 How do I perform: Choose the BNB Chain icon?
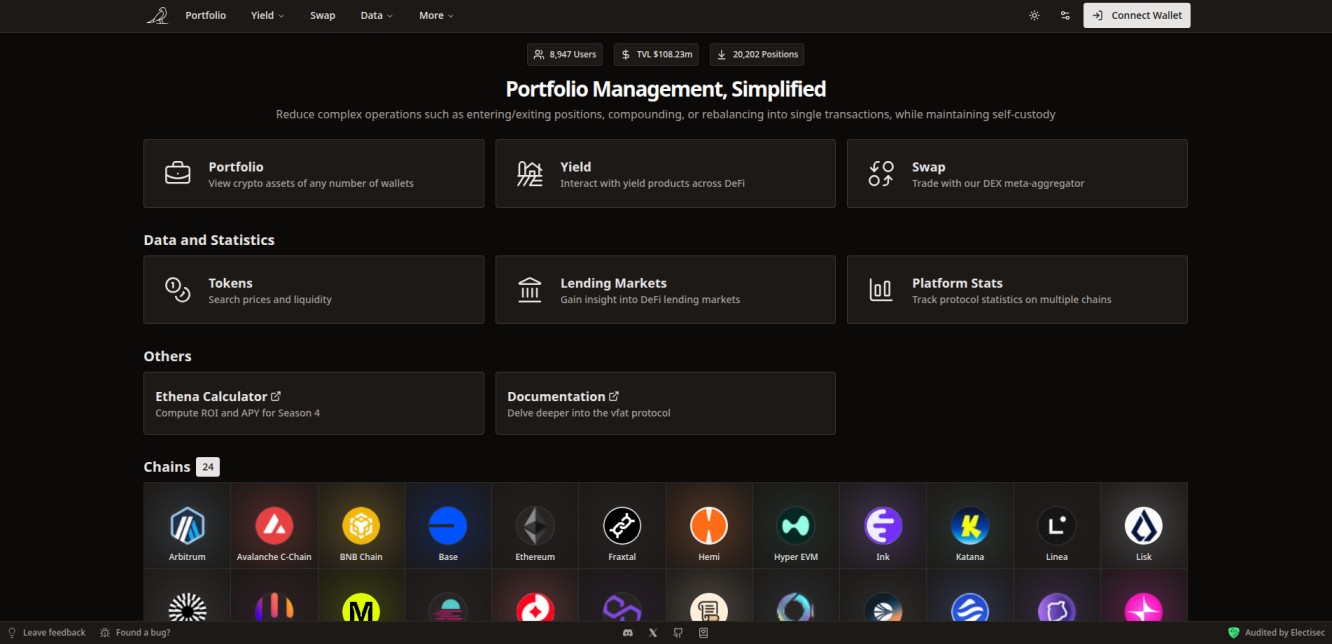point(361,526)
